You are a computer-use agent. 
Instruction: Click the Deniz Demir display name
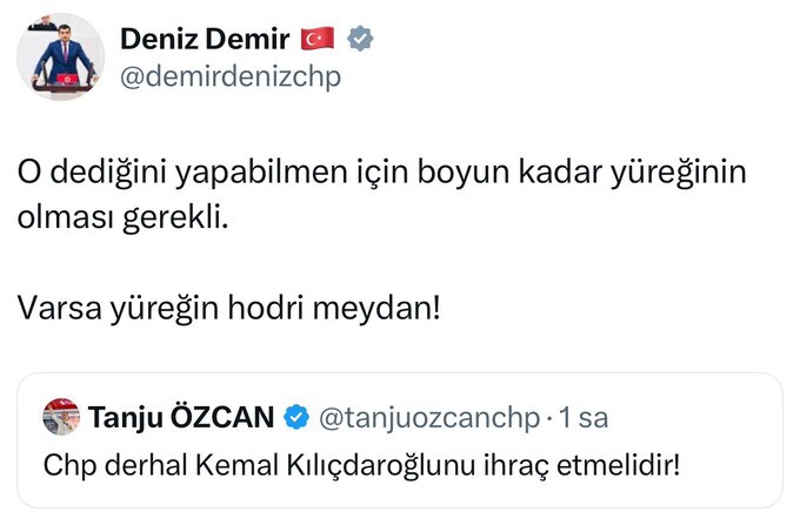[x=203, y=39]
